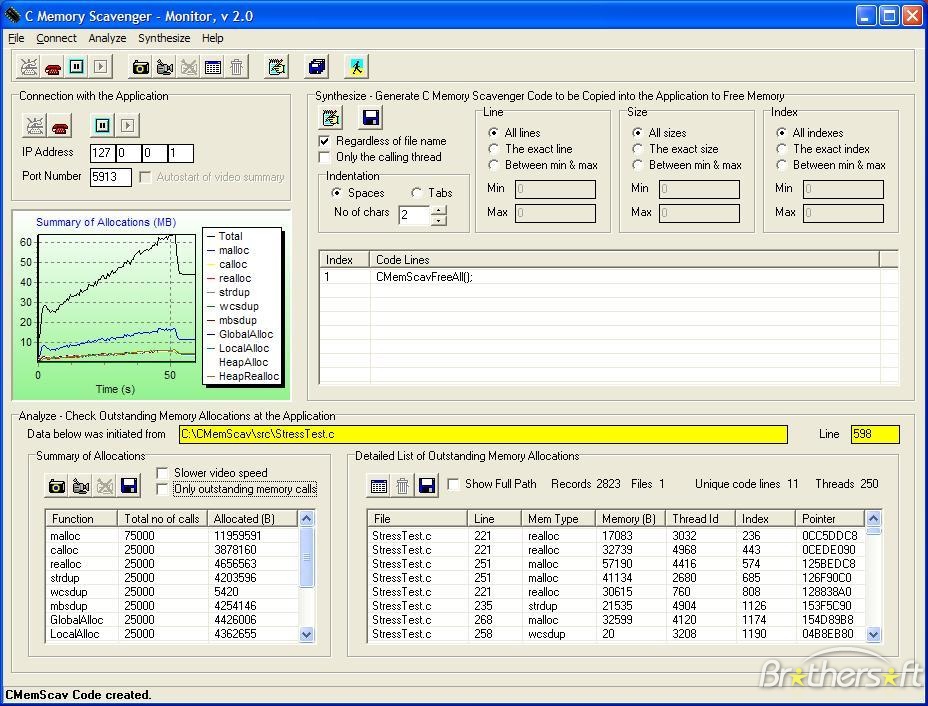The width and height of the screenshot is (928, 706).
Task: Click camera icon in Summary of Allocations panel
Action: [x=57, y=486]
